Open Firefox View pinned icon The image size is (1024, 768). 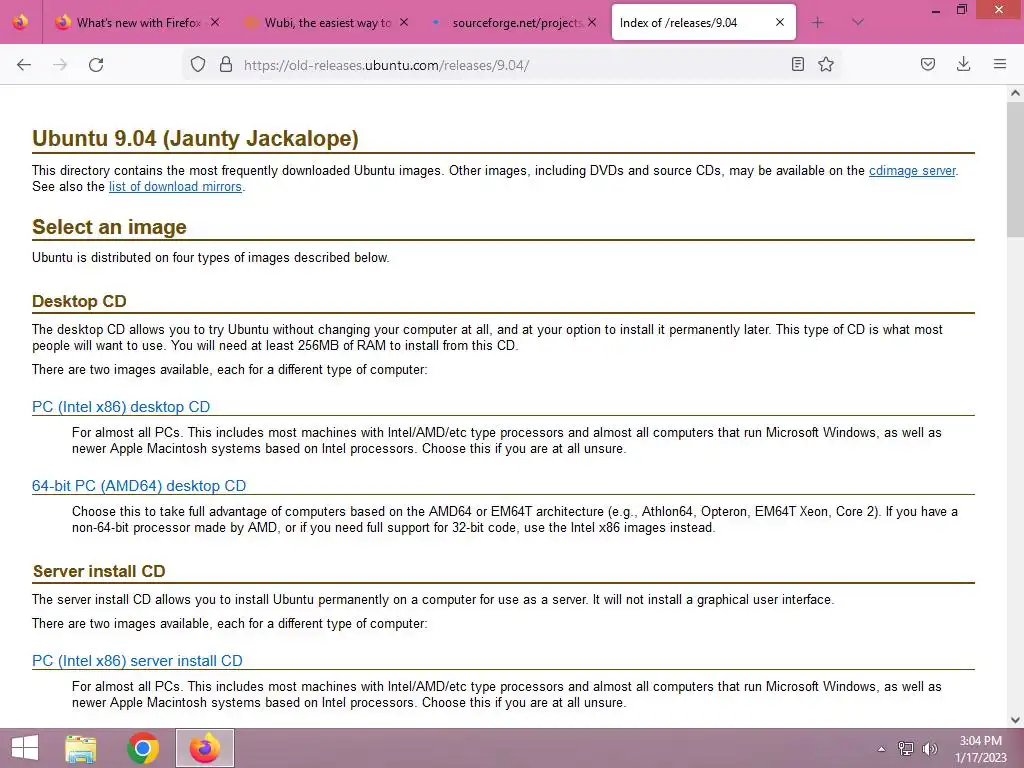click(x=20, y=22)
